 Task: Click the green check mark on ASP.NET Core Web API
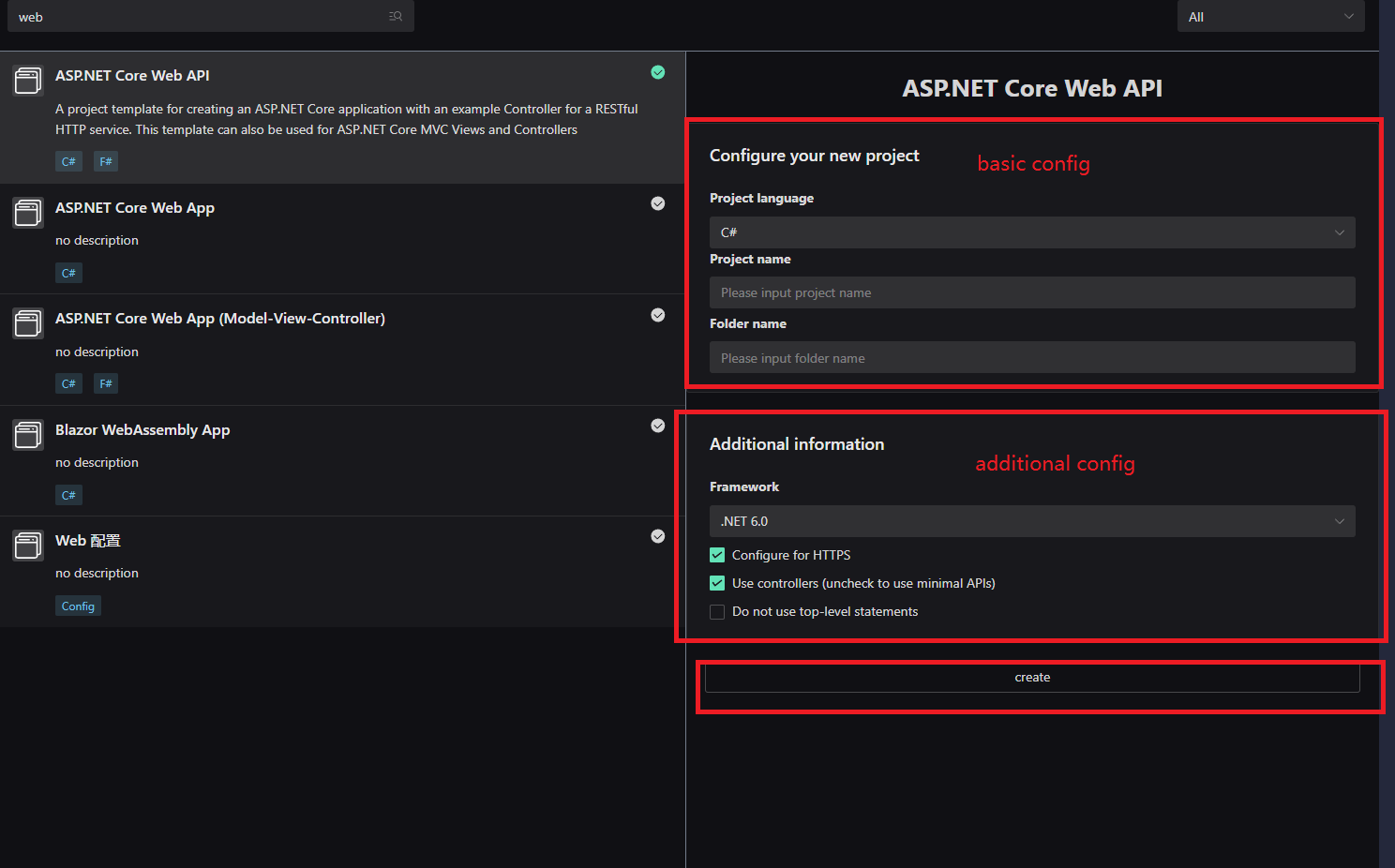pos(658,72)
